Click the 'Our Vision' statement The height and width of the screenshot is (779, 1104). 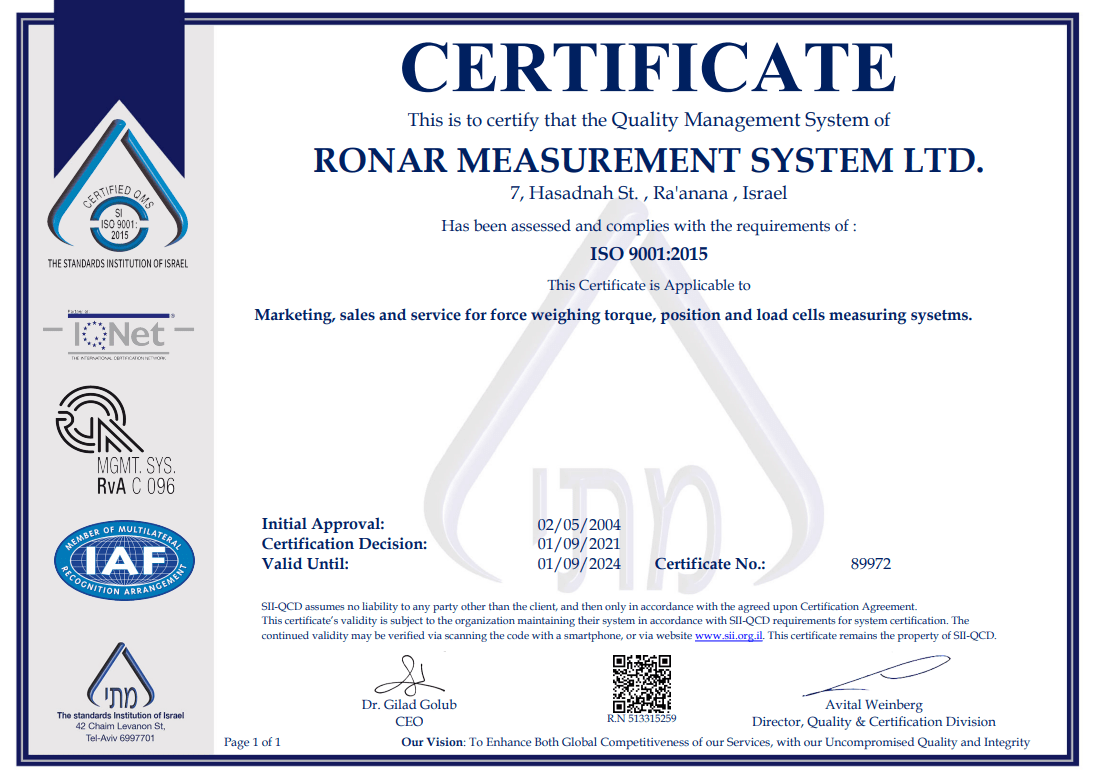pyautogui.click(x=715, y=742)
